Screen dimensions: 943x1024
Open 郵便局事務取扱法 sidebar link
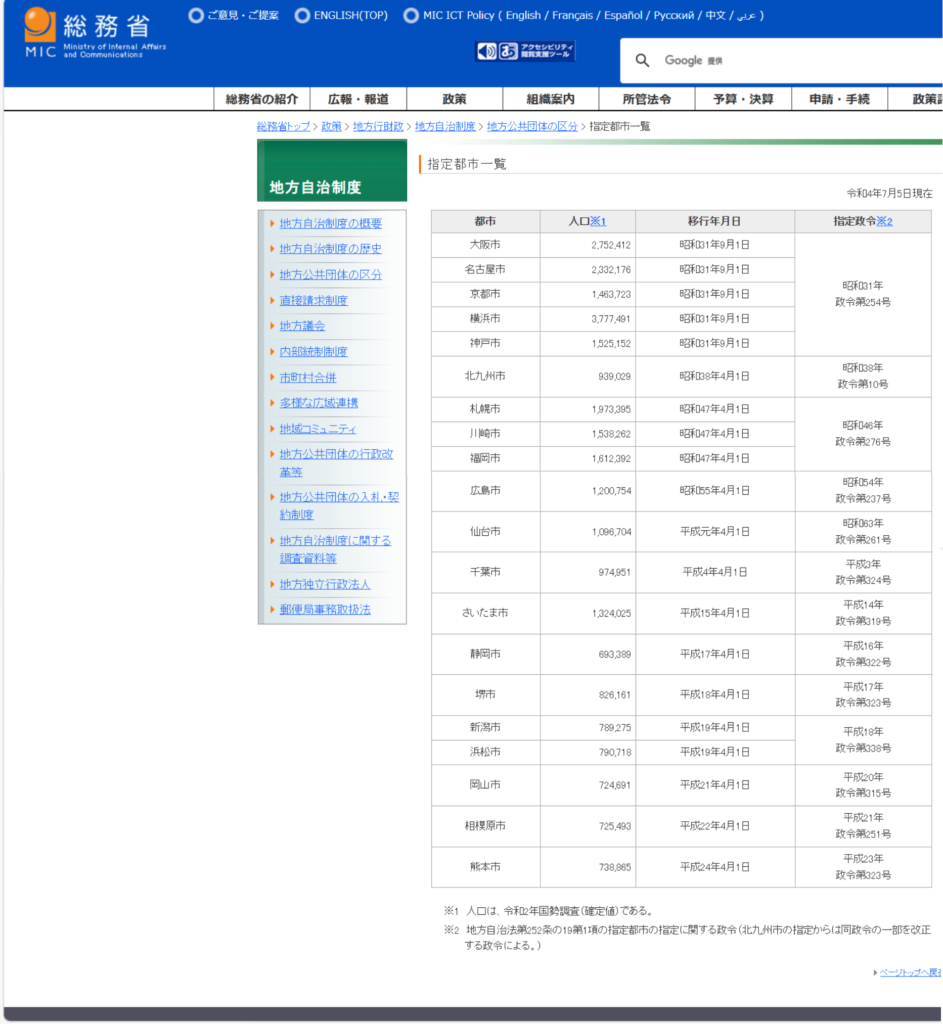pos(325,609)
